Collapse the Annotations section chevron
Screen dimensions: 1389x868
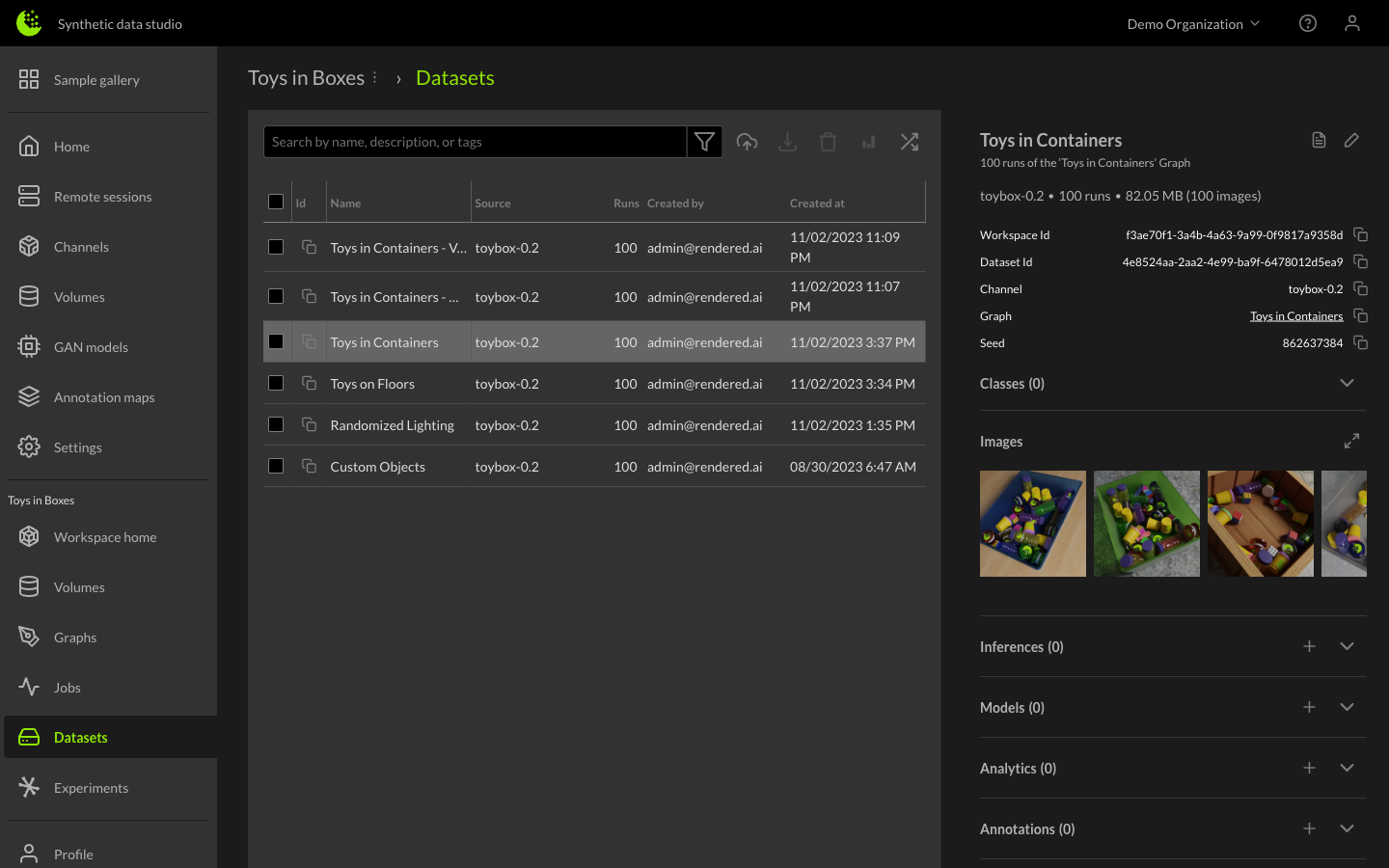pos(1347,828)
